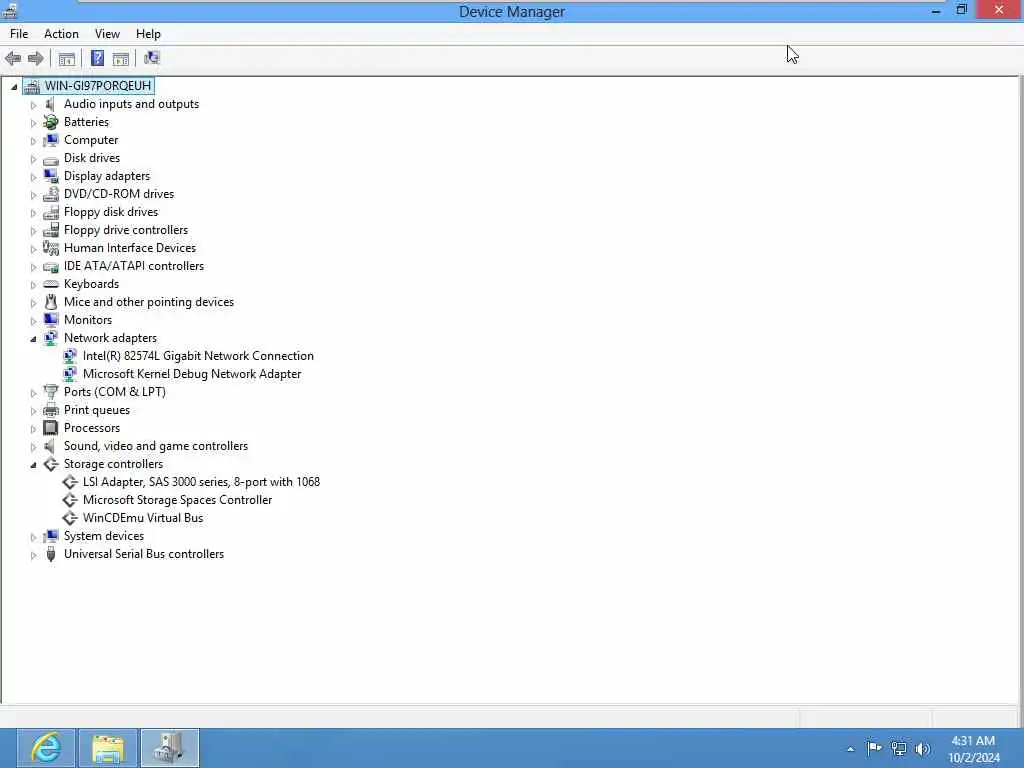The image size is (1024, 768).
Task: Restore down the Device Manager window
Action: coord(961,10)
